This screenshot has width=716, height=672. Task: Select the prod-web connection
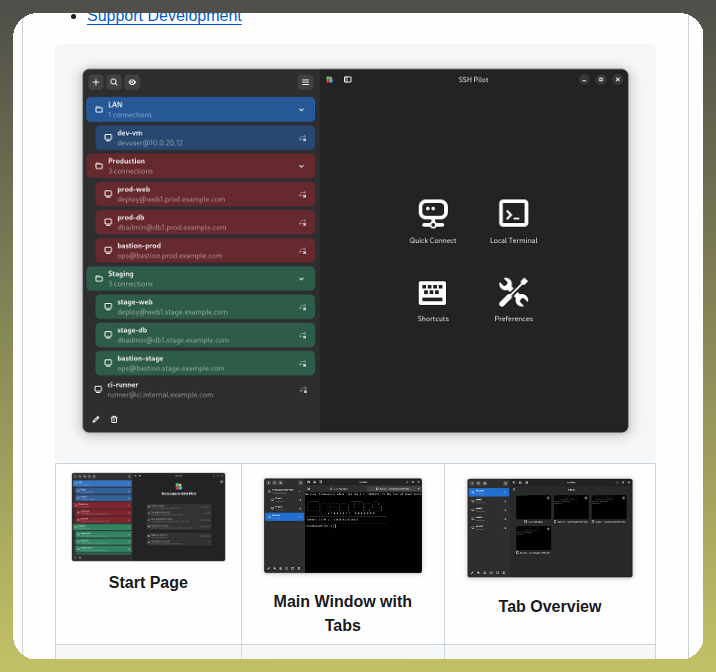coord(205,194)
